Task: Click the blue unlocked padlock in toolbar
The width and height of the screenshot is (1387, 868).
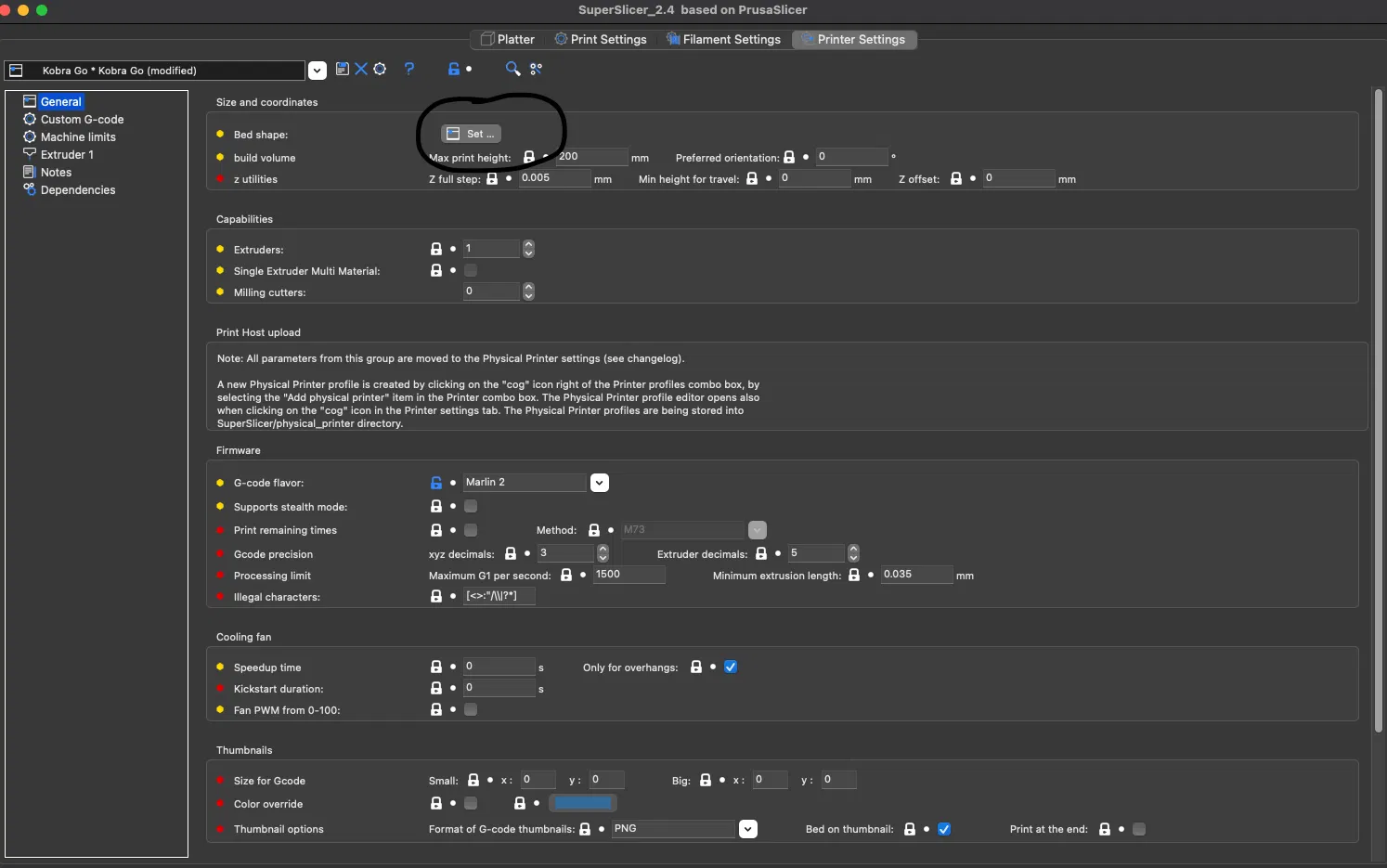Action: pos(454,69)
